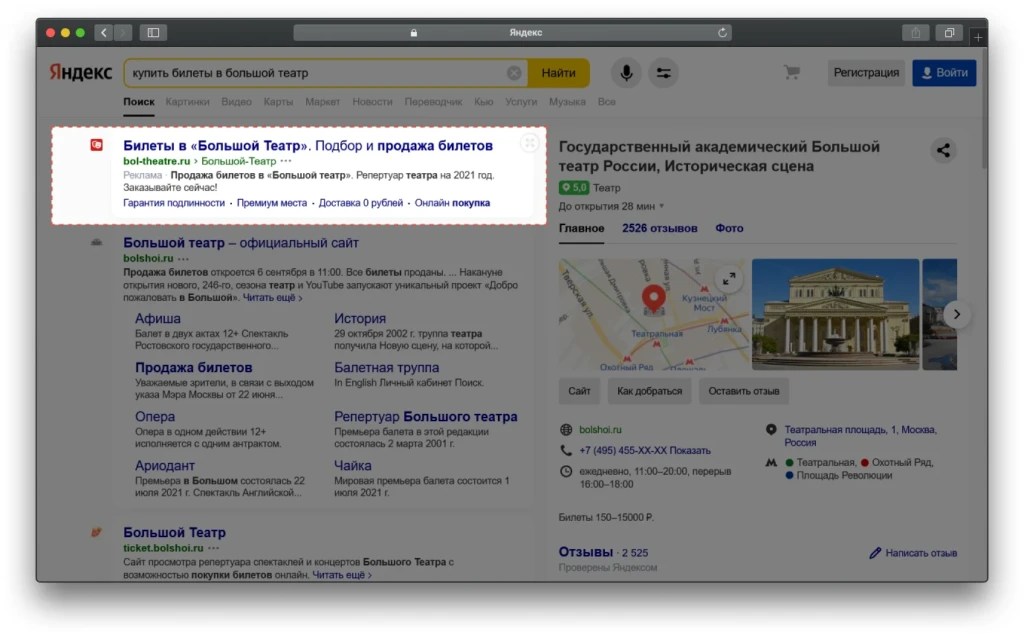Expand the map with the fullscreen icon

pyautogui.click(x=729, y=279)
